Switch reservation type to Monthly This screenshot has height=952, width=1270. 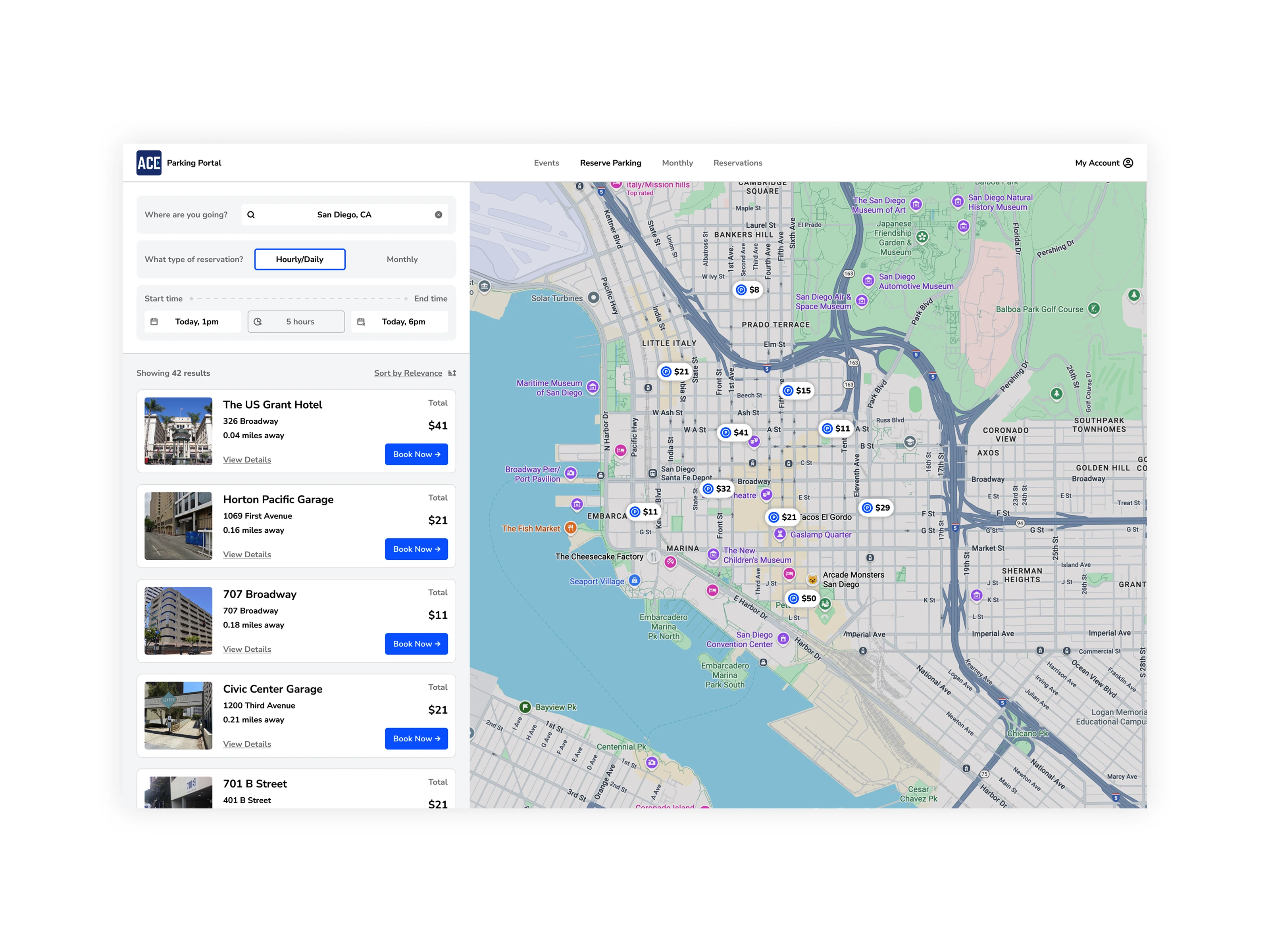(x=402, y=259)
